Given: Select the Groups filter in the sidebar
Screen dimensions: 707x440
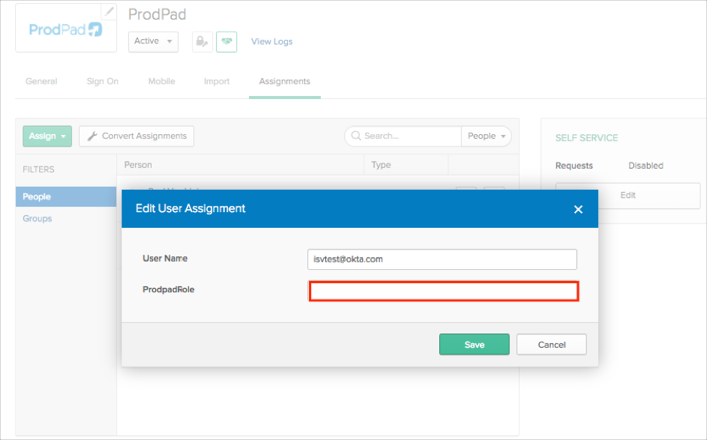Looking at the screenshot, I should click(x=38, y=218).
